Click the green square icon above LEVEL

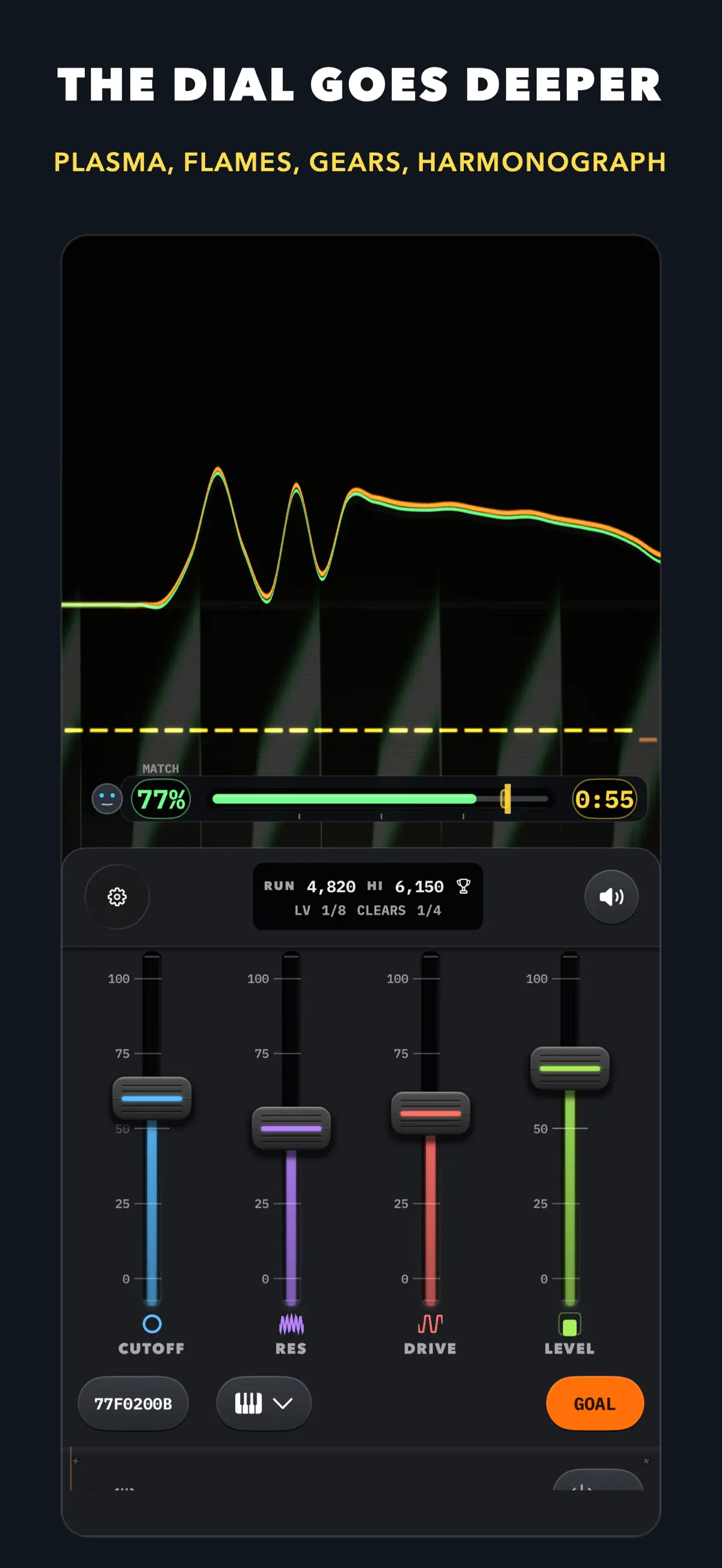[570, 1324]
